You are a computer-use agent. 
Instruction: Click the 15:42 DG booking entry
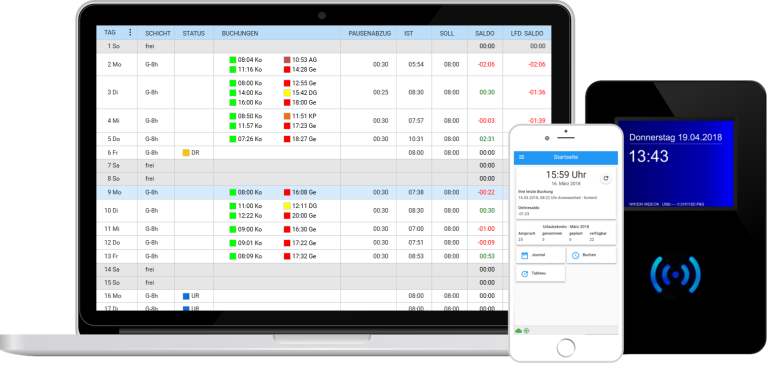(300, 93)
